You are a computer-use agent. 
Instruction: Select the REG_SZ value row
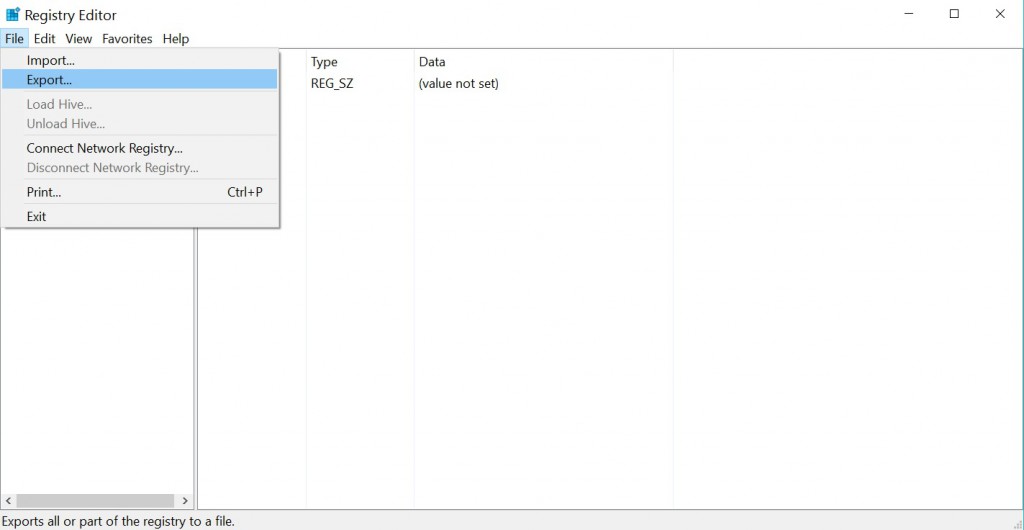click(333, 84)
